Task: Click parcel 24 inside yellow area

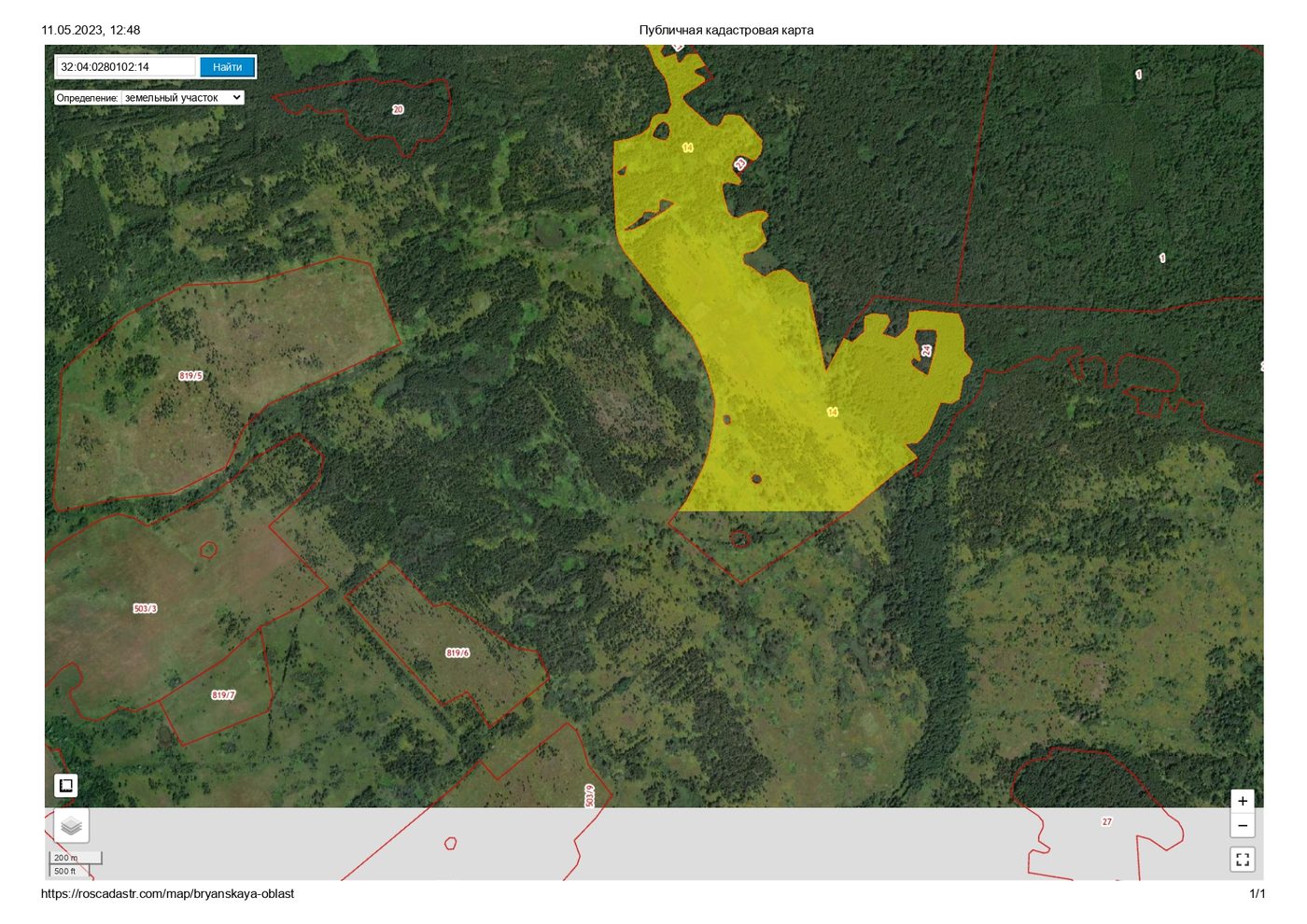Action: coord(926,351)
